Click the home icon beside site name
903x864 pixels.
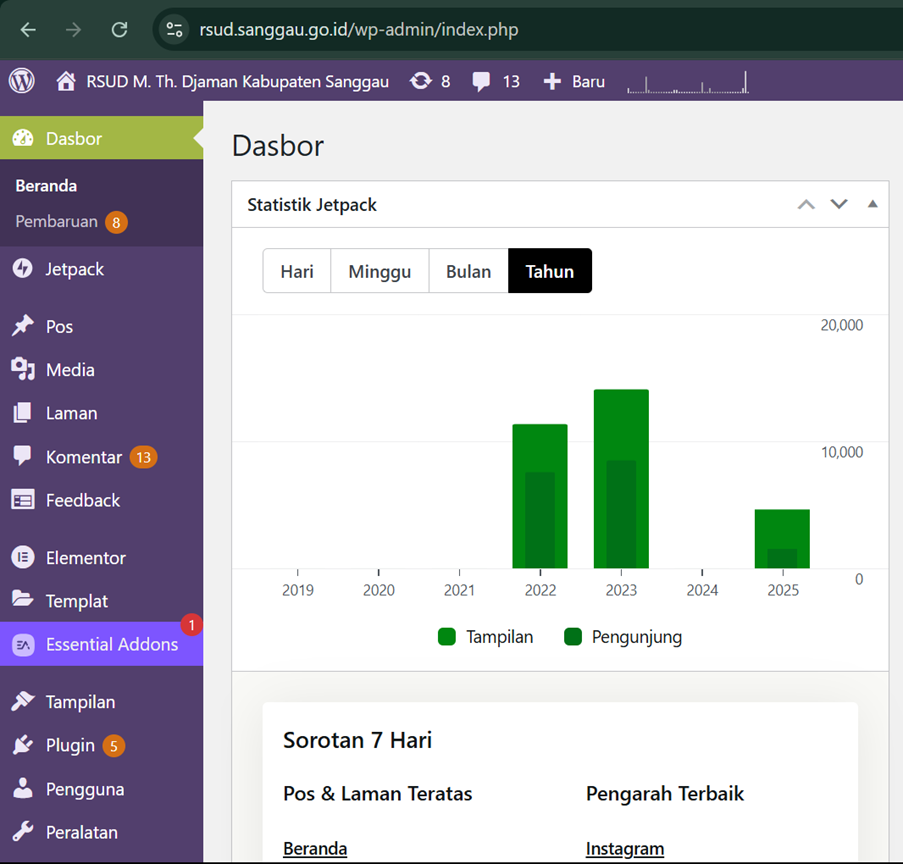(x=66, y=81)
